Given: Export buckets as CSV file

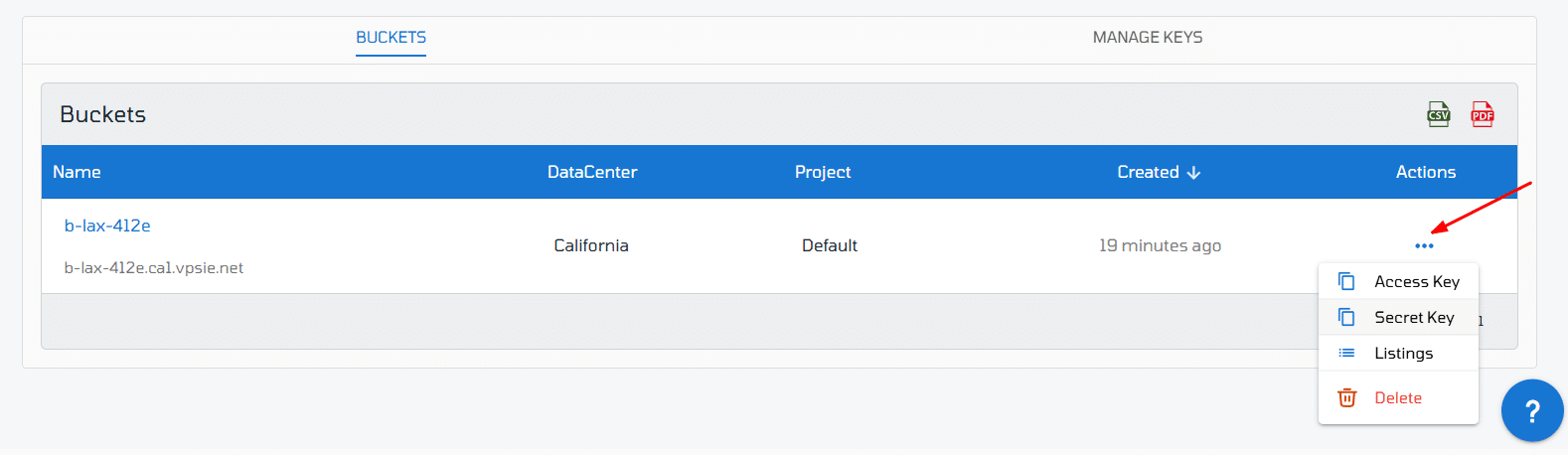Looking at the screenshot, I should tap(1439, 114).
